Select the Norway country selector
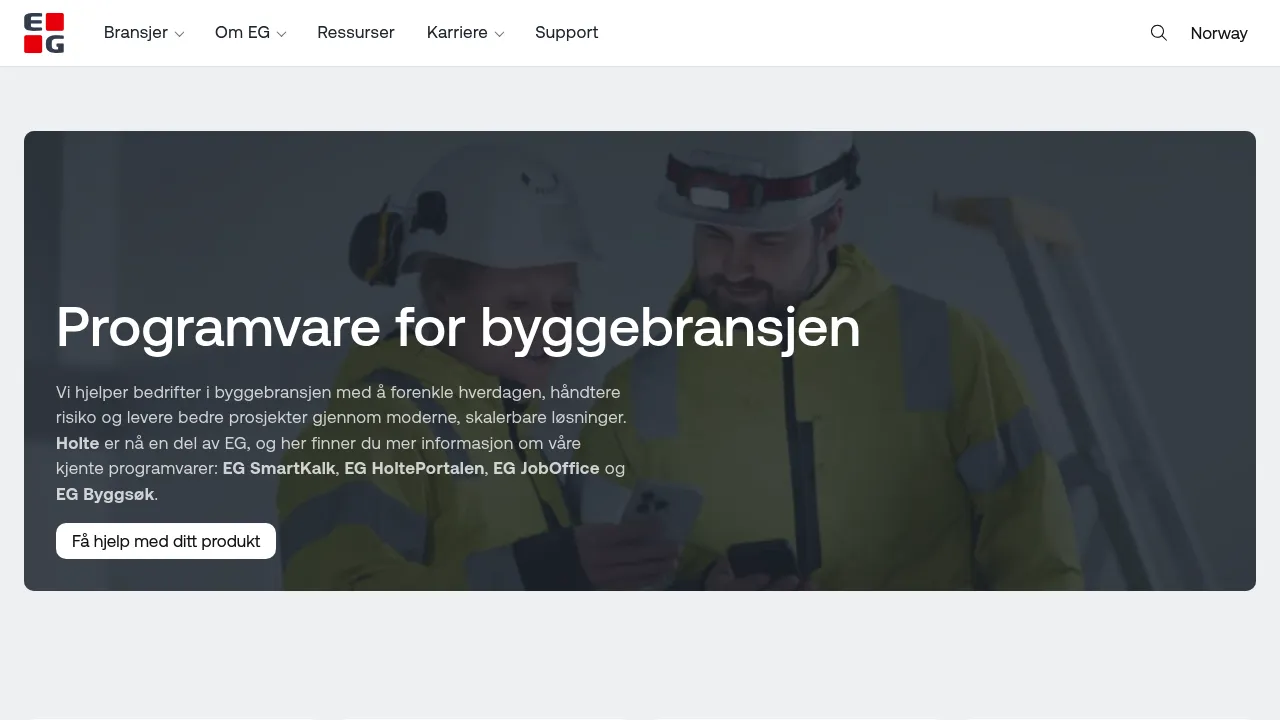The width and height of the screenshot is (1280, 720). pyautogui.click(x=1219, y=33)
